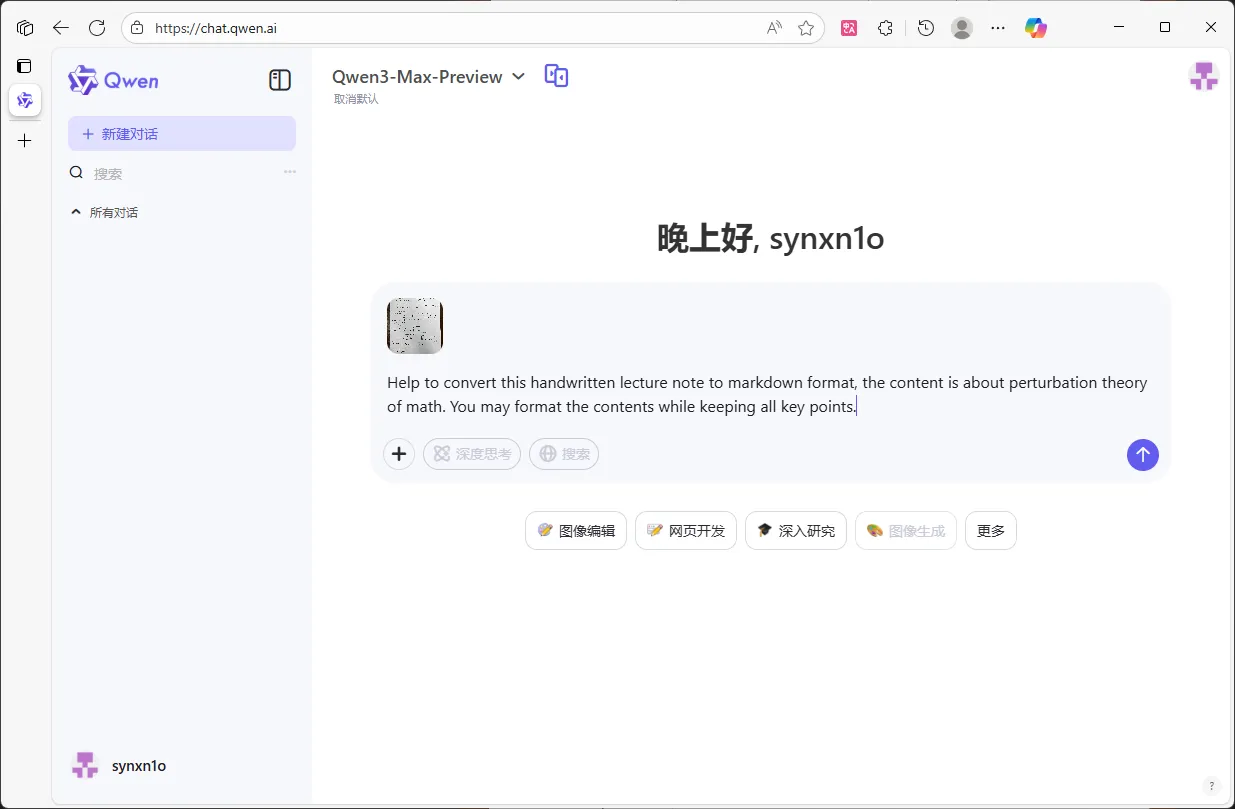The image size is (1235, 809).
Task: Collapse the 所有对话 section
Action: tap(104, 212)
